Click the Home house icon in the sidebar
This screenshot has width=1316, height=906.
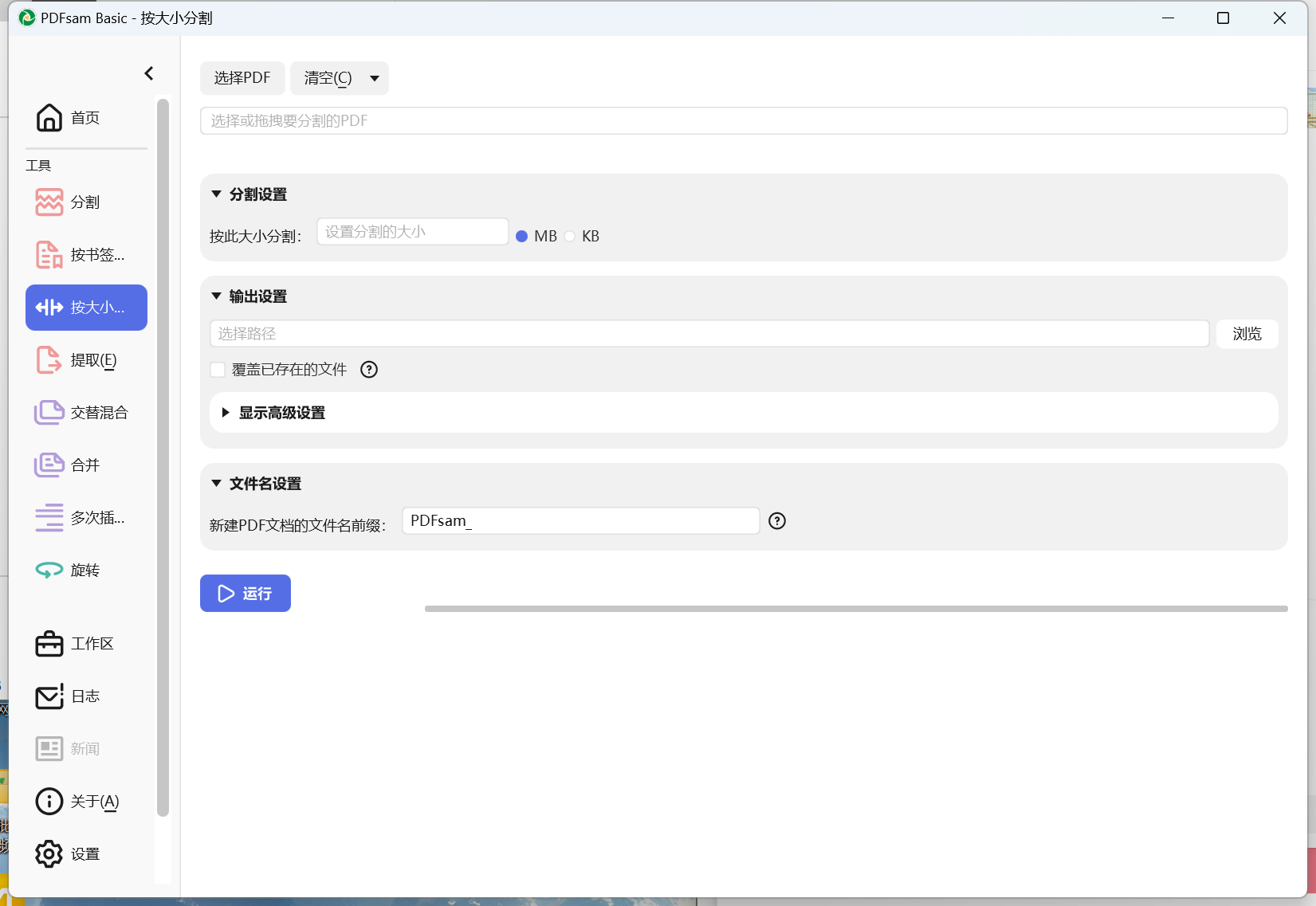point(49,118)
